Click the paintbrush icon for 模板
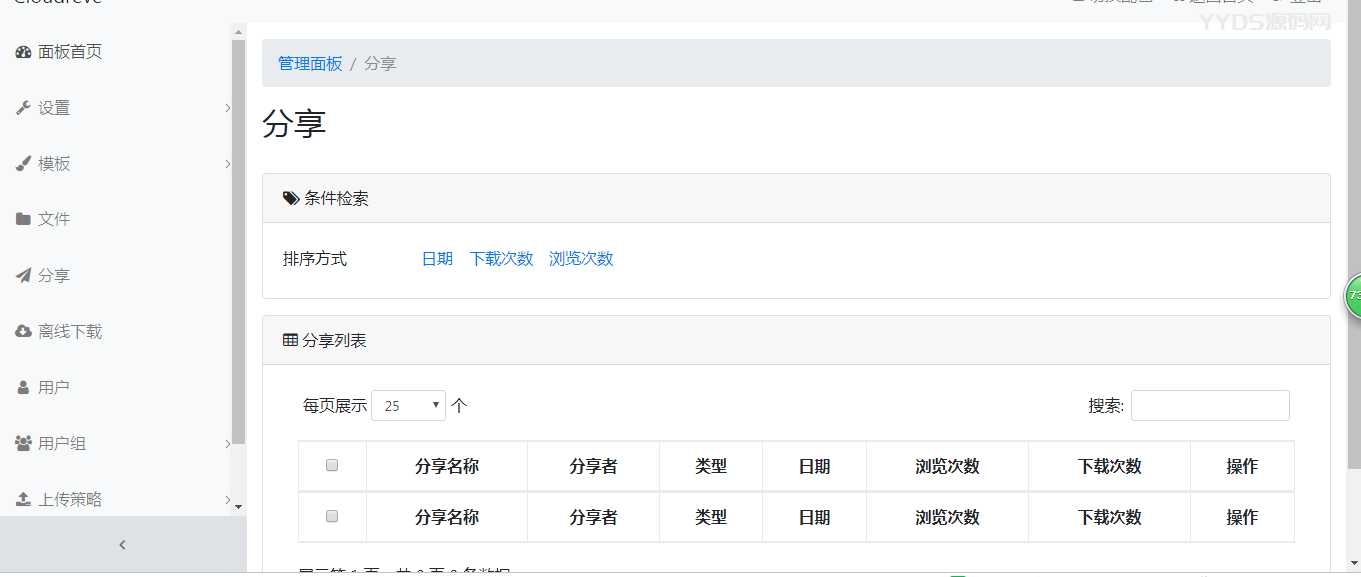Image resolution: width=1361 pixels, height=577 pixels. 24,164
